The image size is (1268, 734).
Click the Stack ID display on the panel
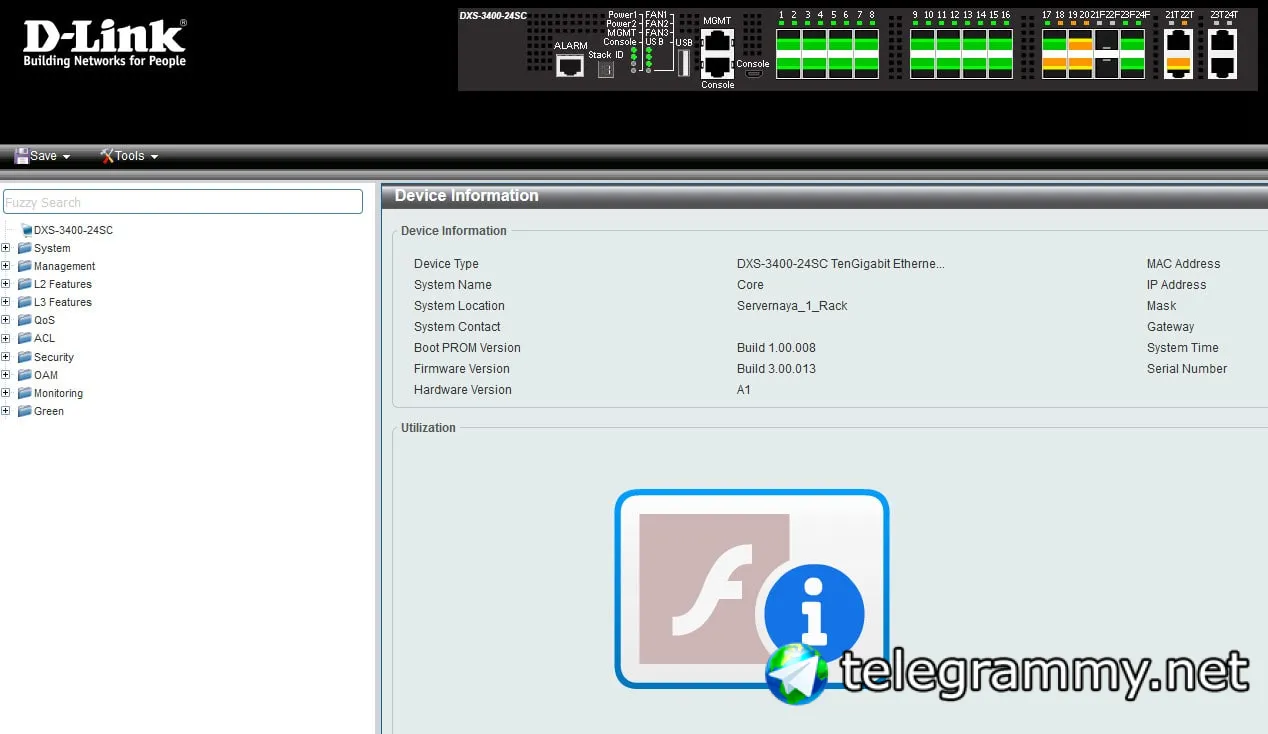(606, 69)
